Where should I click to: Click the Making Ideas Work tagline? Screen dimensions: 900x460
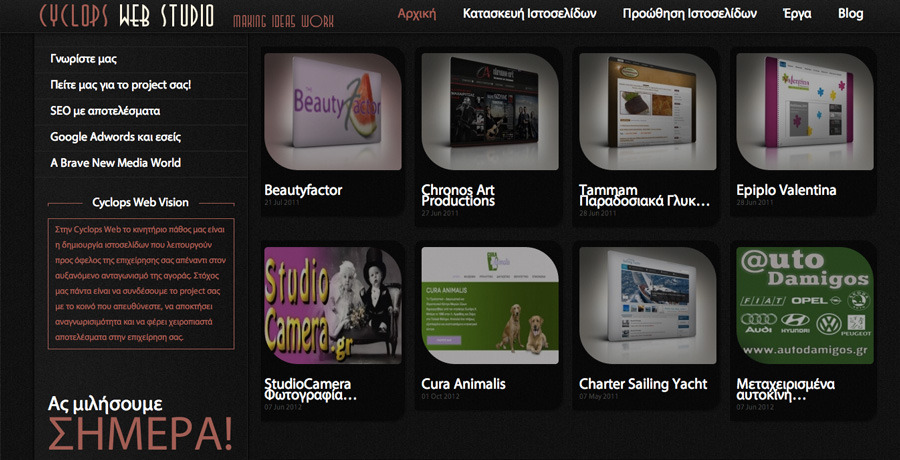pos(283,21)
